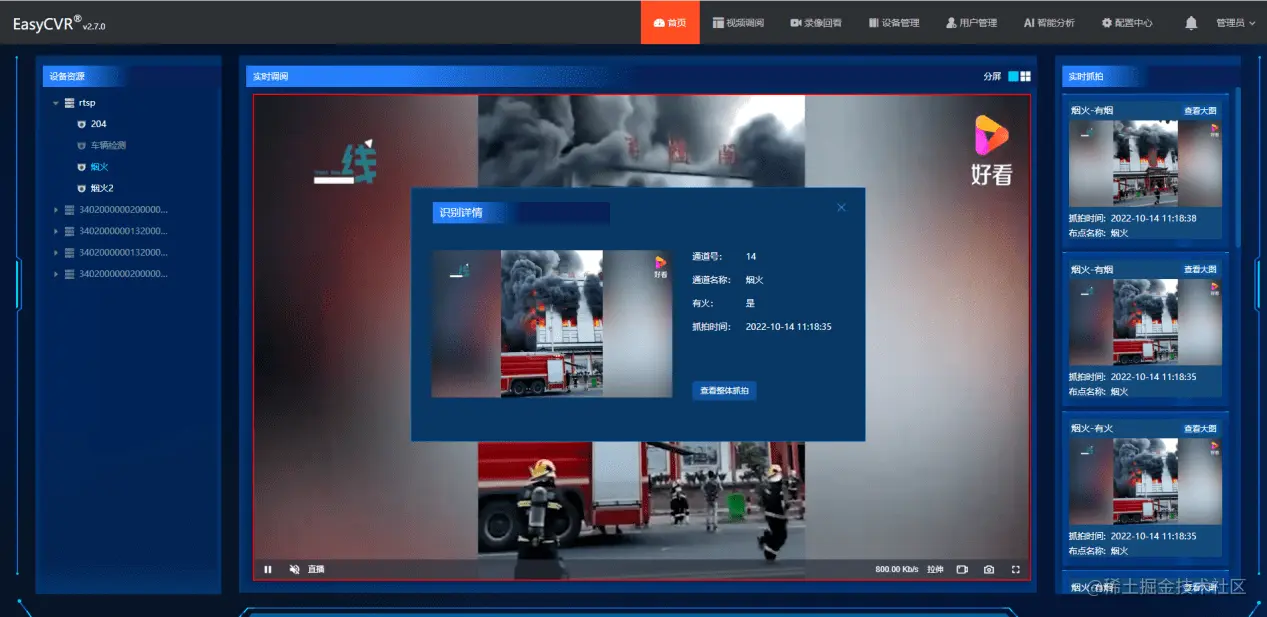
Task: Go to 录像回看 playback menu
Action: coord(816,22)
